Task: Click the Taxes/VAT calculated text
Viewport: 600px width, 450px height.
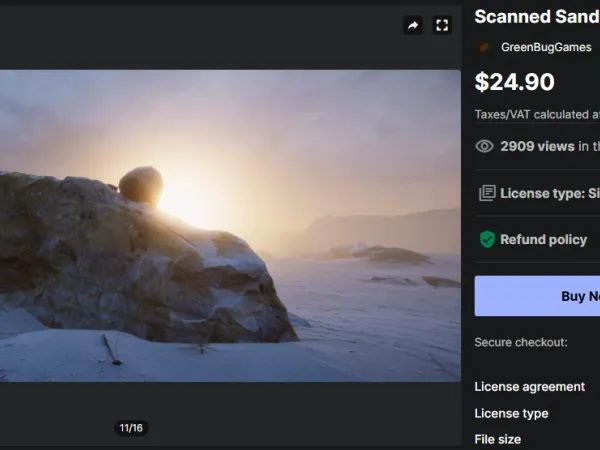Action: (x=536, y=114)
